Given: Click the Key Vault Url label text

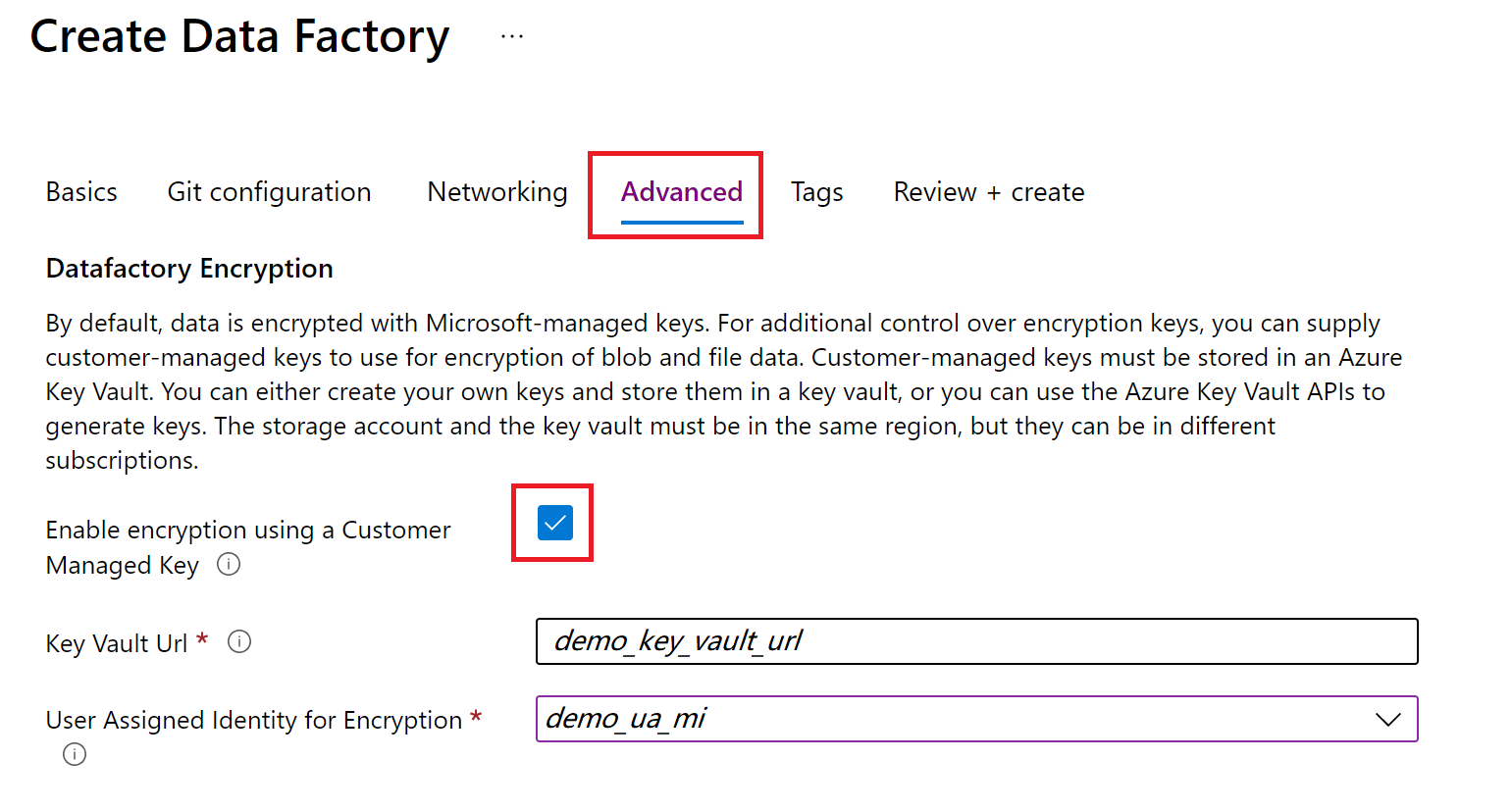Looking at the screenshot, I should [116, 643].
